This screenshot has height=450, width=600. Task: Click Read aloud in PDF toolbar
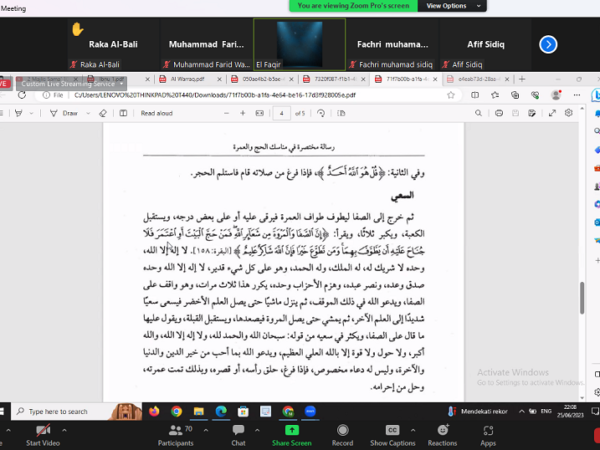pos(157,113)
